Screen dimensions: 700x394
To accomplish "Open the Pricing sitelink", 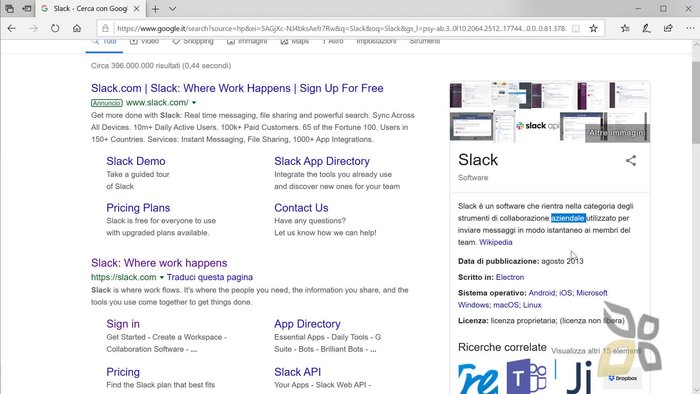I will [x=123, y=372].
